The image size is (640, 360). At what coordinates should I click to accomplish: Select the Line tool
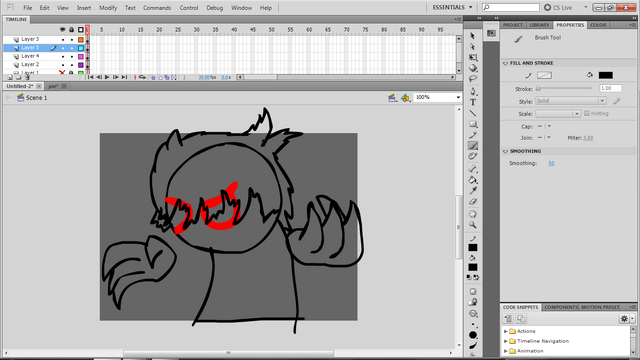473,113
